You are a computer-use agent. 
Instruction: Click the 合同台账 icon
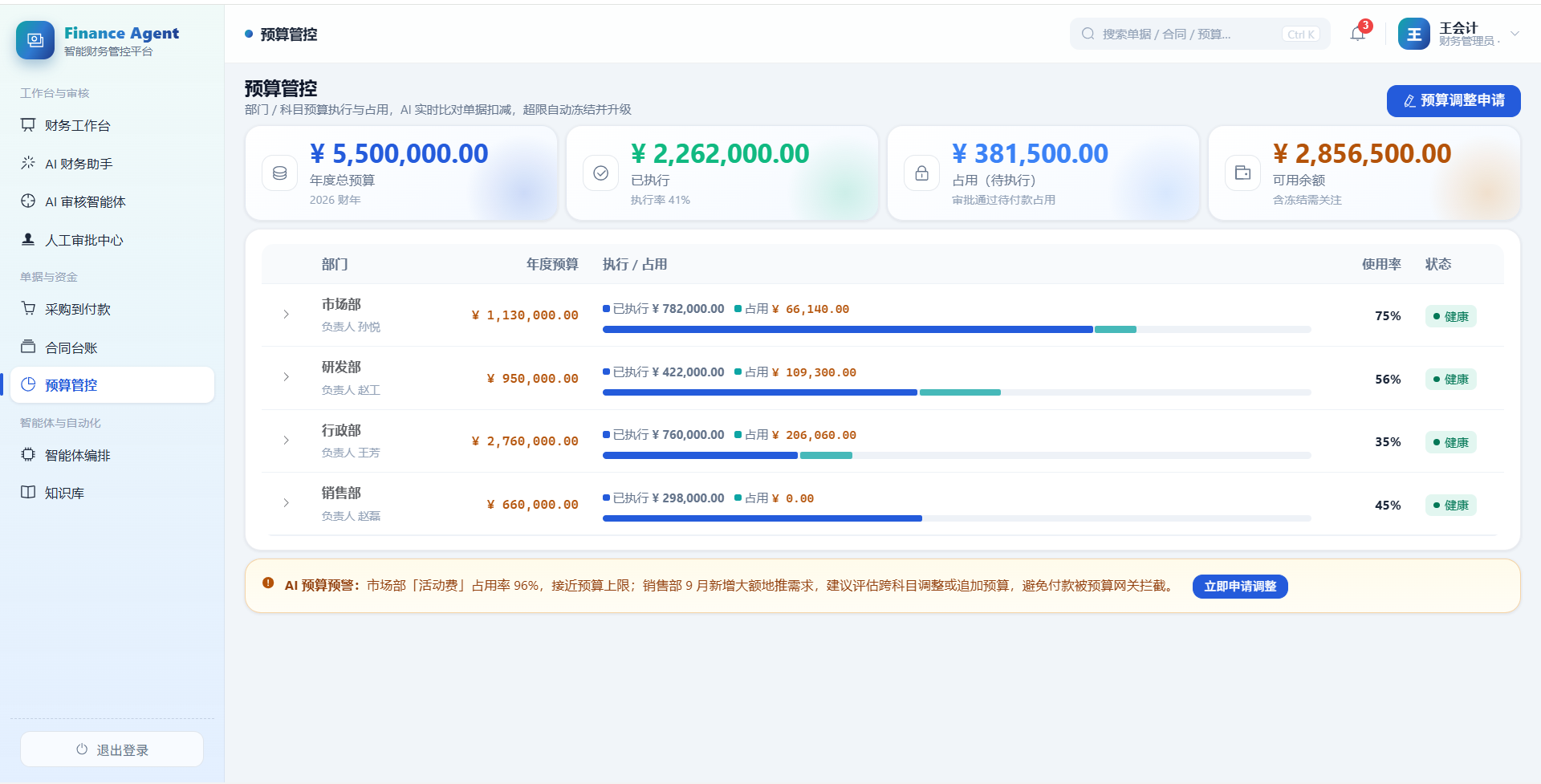tap(28, 347)
